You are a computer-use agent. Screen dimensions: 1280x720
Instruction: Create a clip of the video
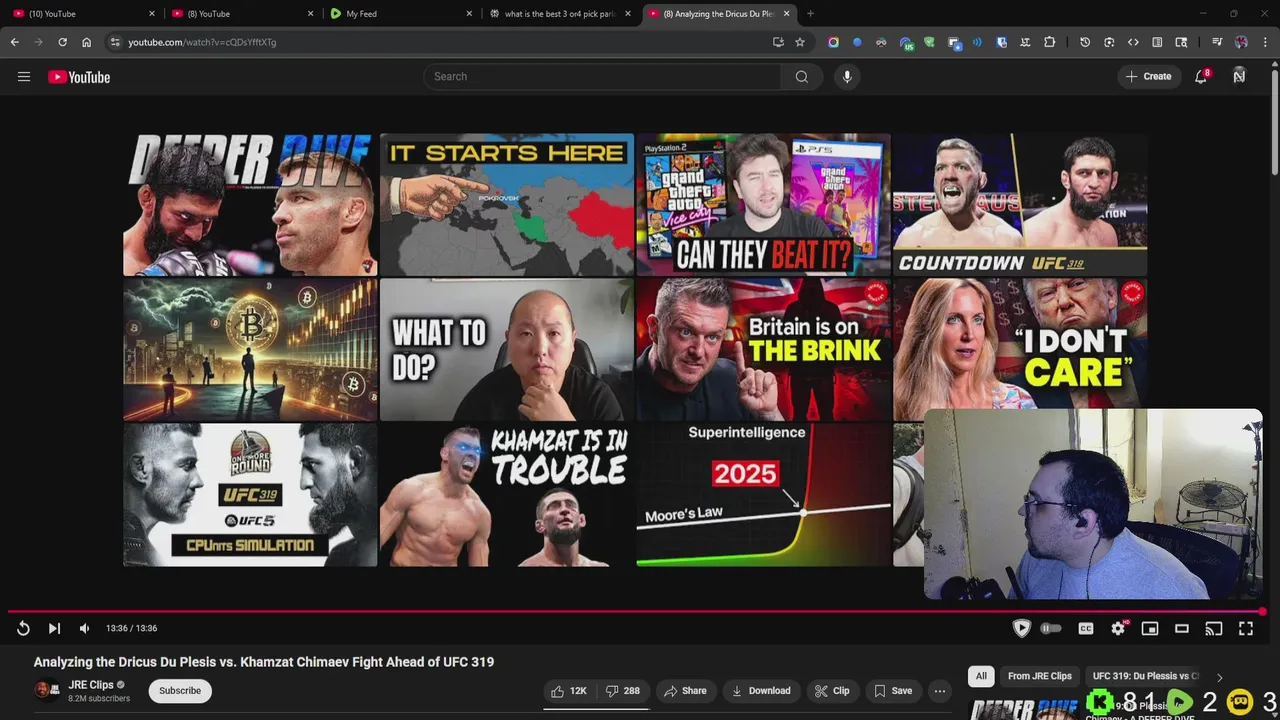pos(832,691)
